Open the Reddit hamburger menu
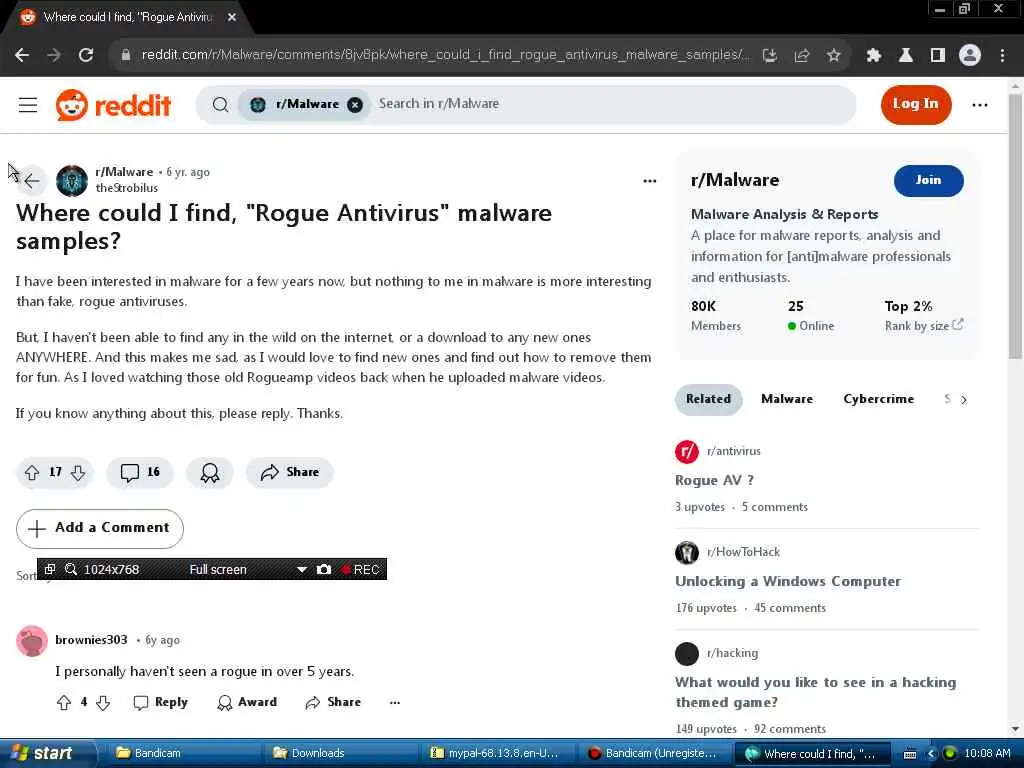Image resolution: width=1024 pixels, height=768 pixels. [x=27, y=104]
